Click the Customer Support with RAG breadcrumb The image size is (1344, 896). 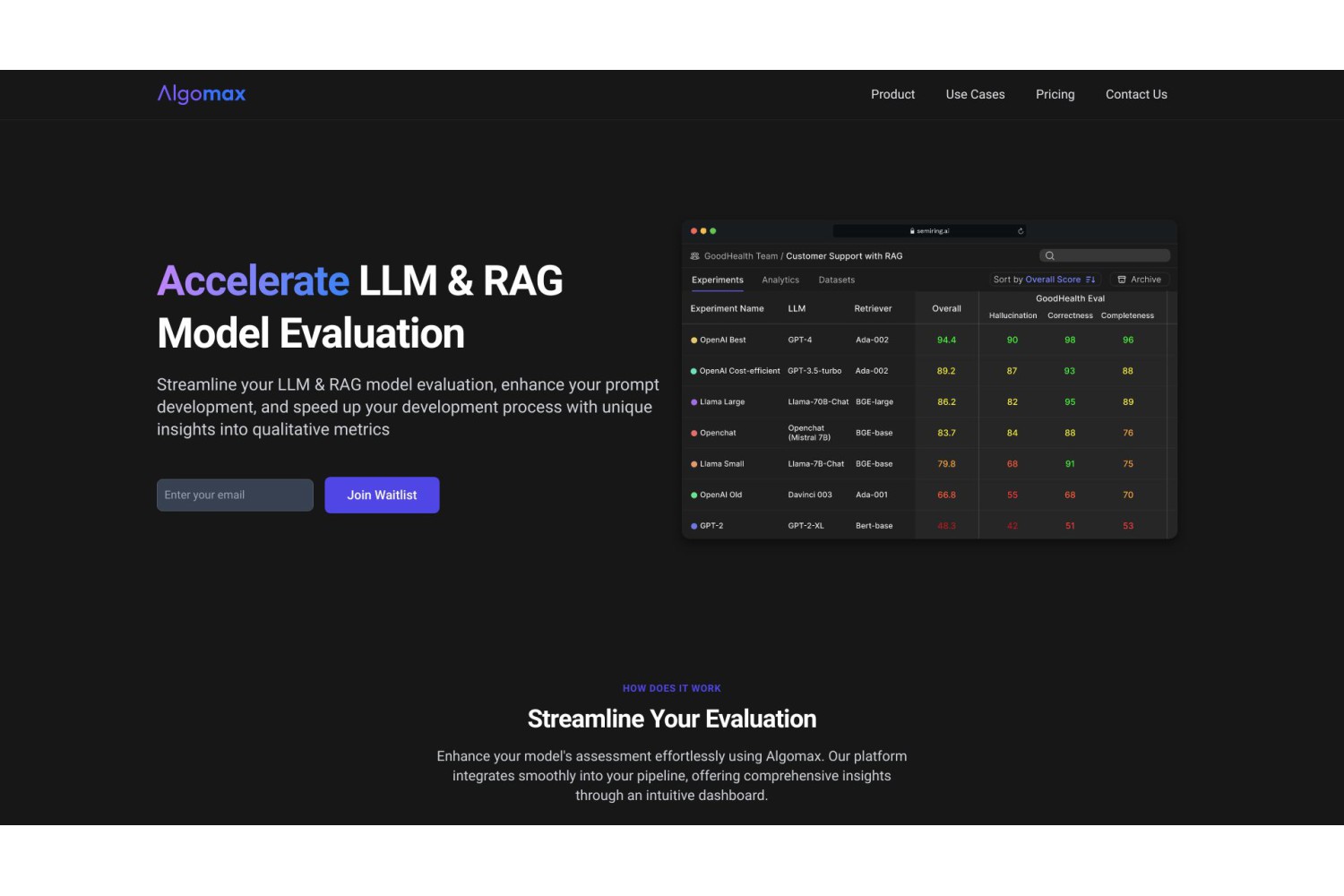(x=844, y=256)
